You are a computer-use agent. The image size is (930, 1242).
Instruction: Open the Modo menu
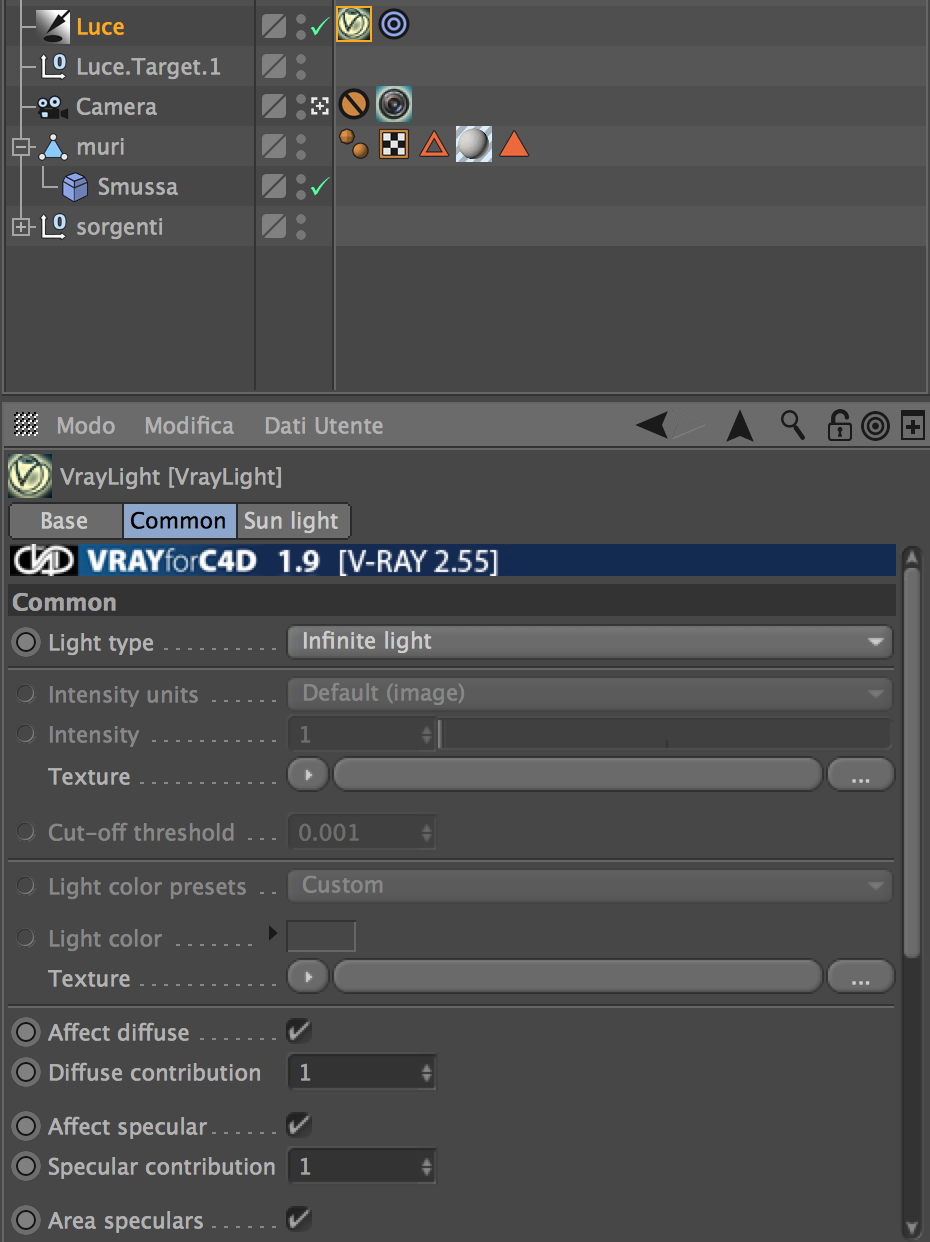(x=86, y=426)
